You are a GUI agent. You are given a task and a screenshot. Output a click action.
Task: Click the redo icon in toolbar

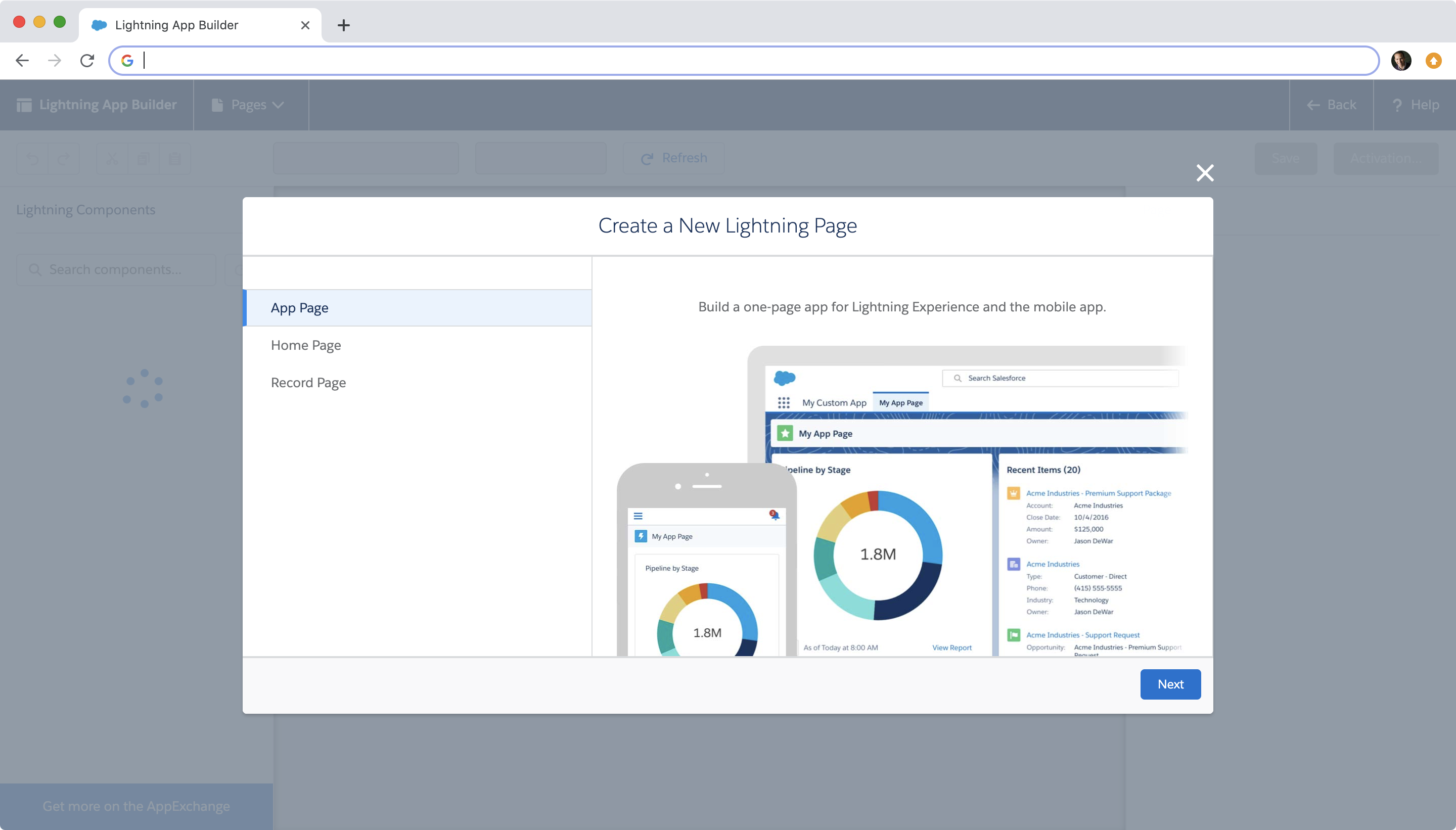(64, 159)
